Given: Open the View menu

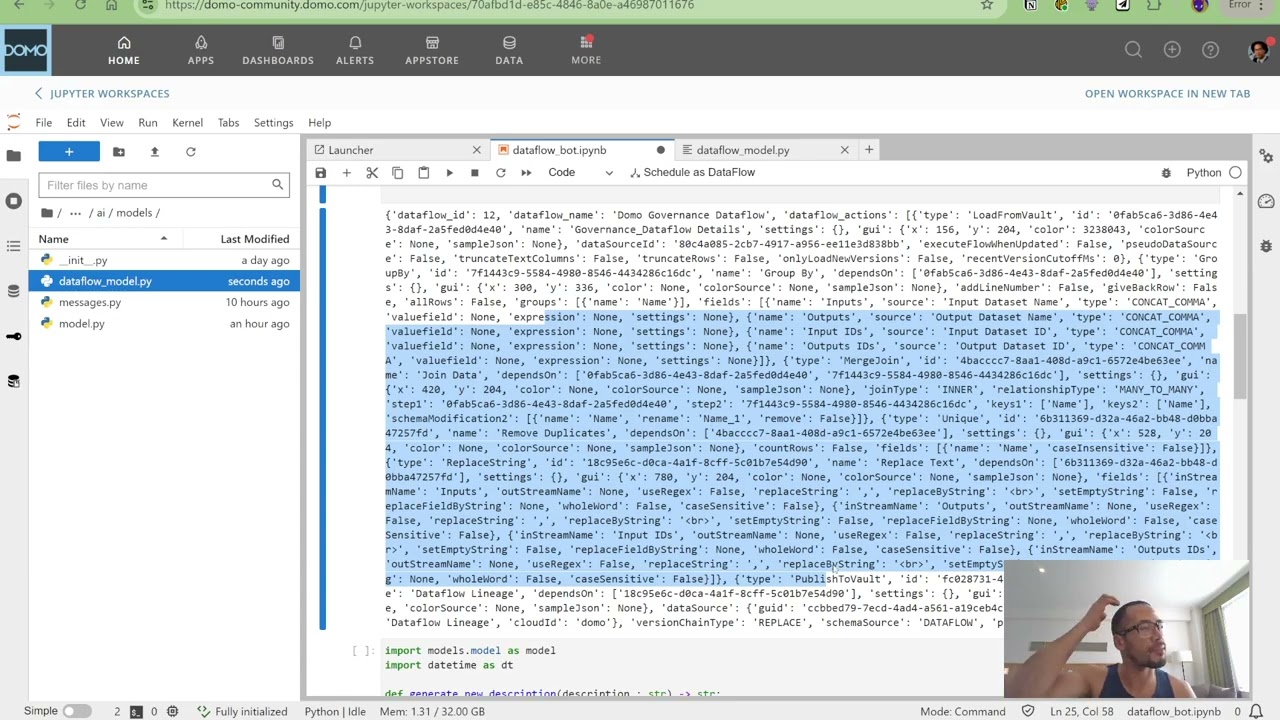Looking at the screenshot, I should [111, 123].
